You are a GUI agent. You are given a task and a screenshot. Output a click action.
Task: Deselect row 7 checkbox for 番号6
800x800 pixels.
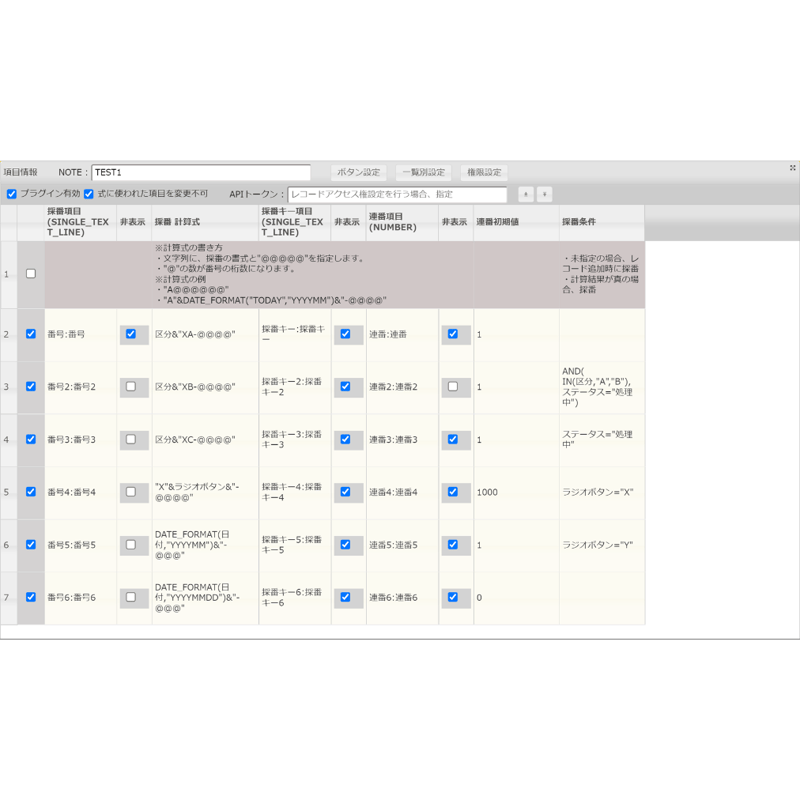[31, 597]
